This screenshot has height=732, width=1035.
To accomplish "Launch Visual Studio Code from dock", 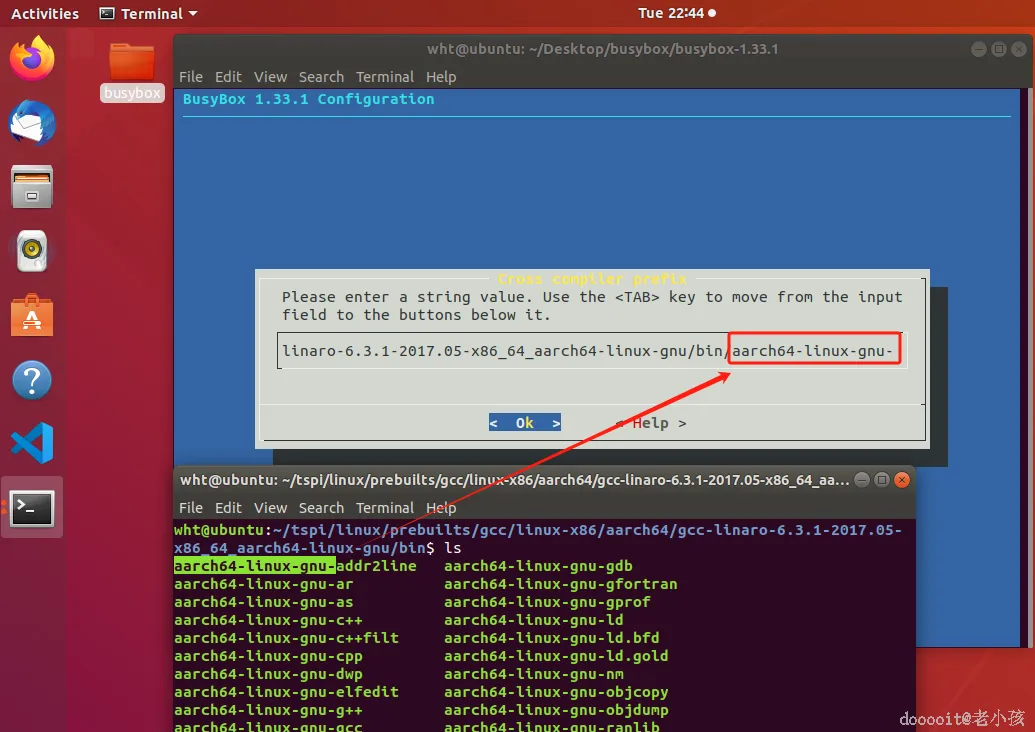I will coord(32,443).
